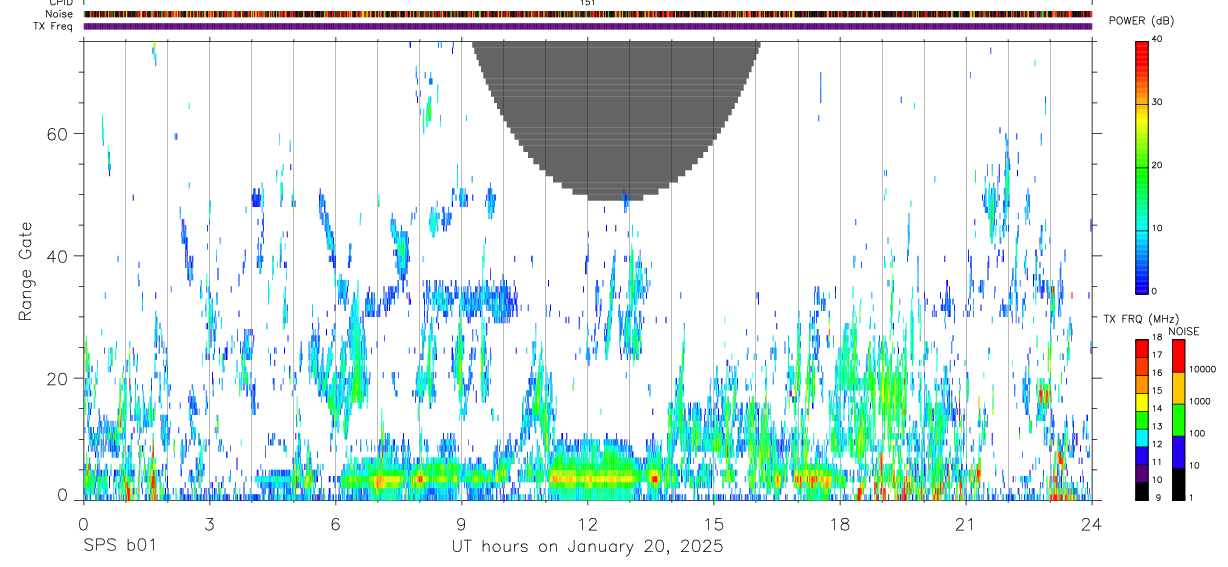Click x-axis tick label '15'
1228x567 pixels.
[x=713, y=524]
